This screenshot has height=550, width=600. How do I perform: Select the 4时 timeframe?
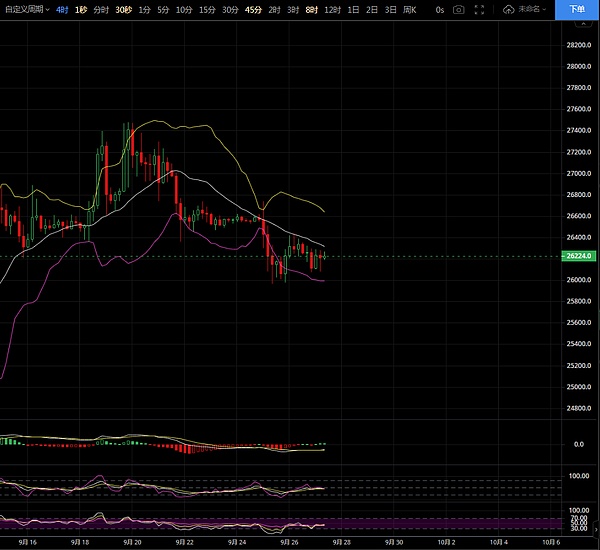[63, 9]
